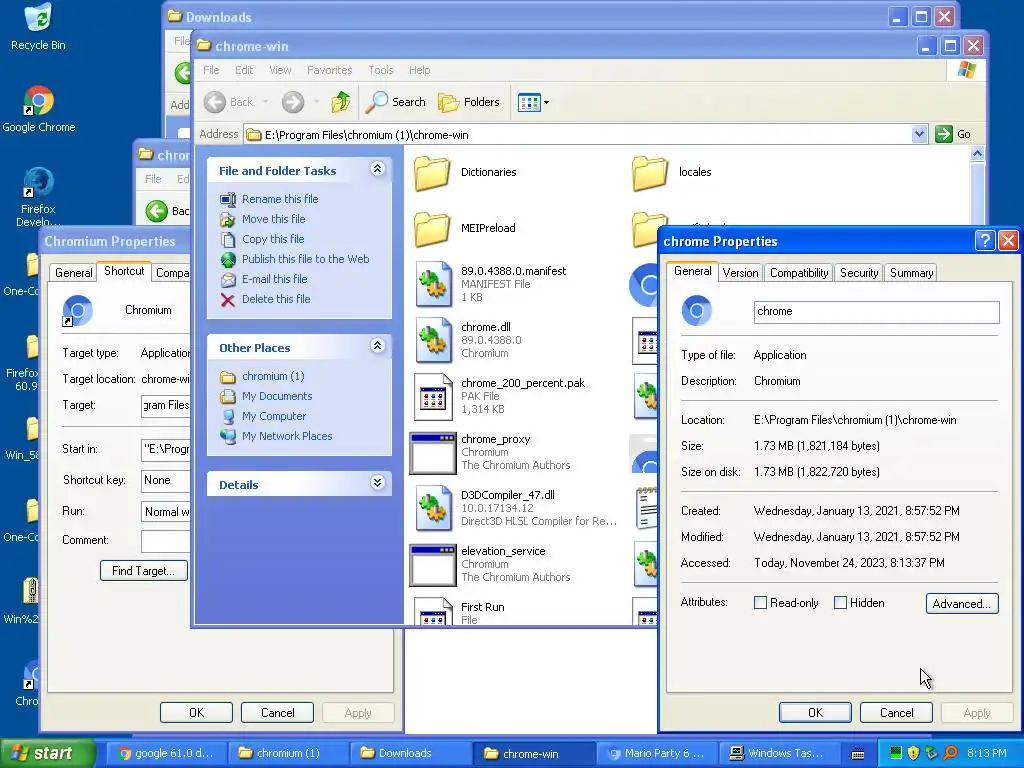1024x768 pixels.
Task: Select the Dictionaries folder icon
Action: click(432, 173)
